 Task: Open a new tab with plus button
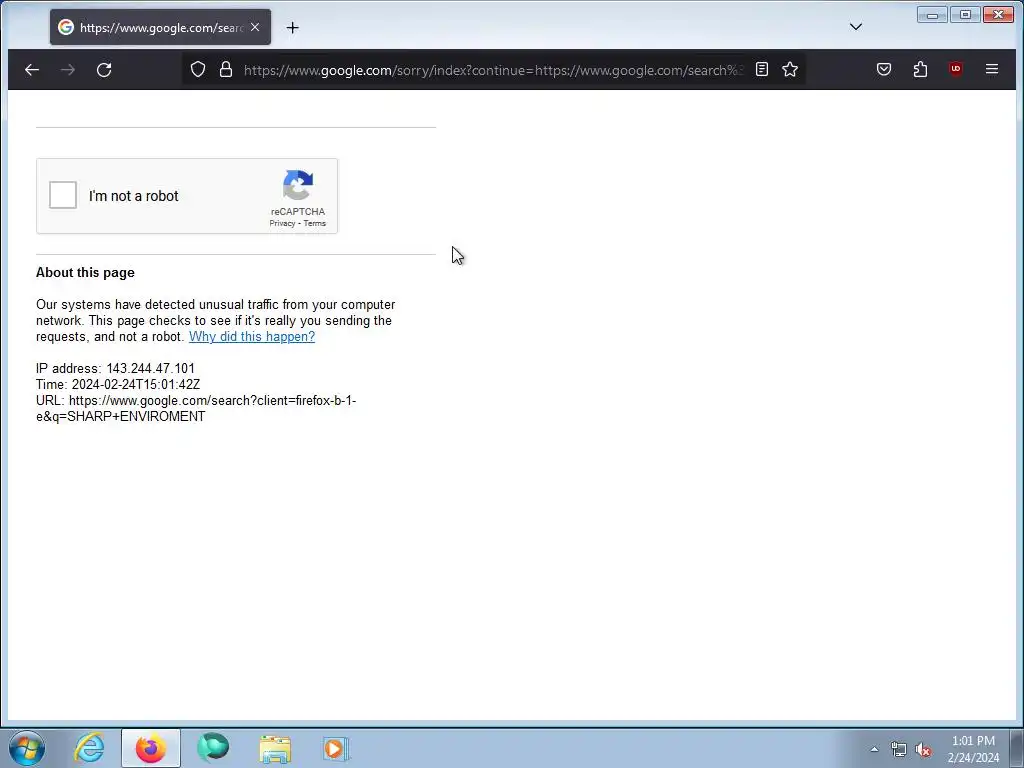pyautogui.click(x=293, y=27)
